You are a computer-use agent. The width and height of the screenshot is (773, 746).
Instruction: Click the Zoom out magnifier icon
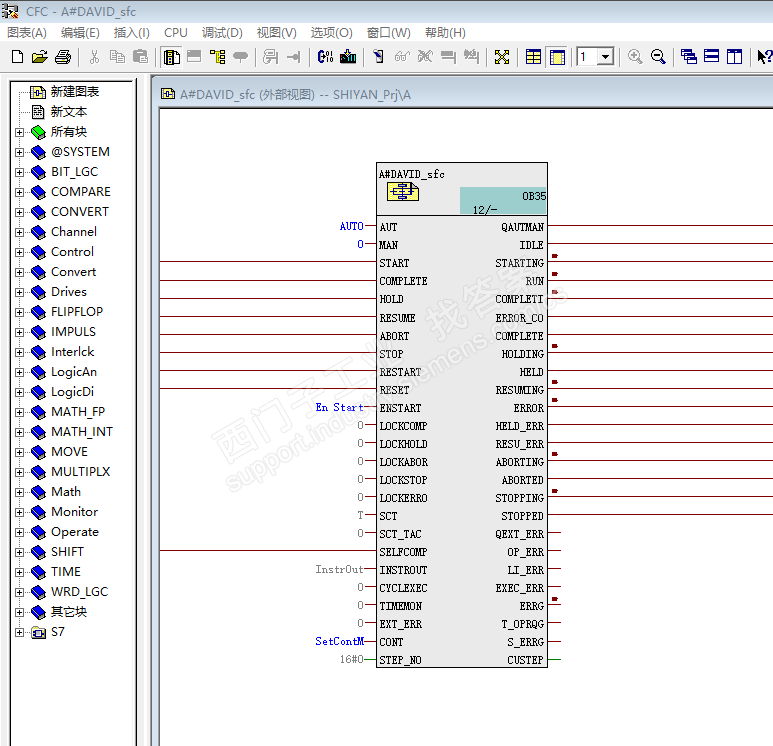point(658,57)
